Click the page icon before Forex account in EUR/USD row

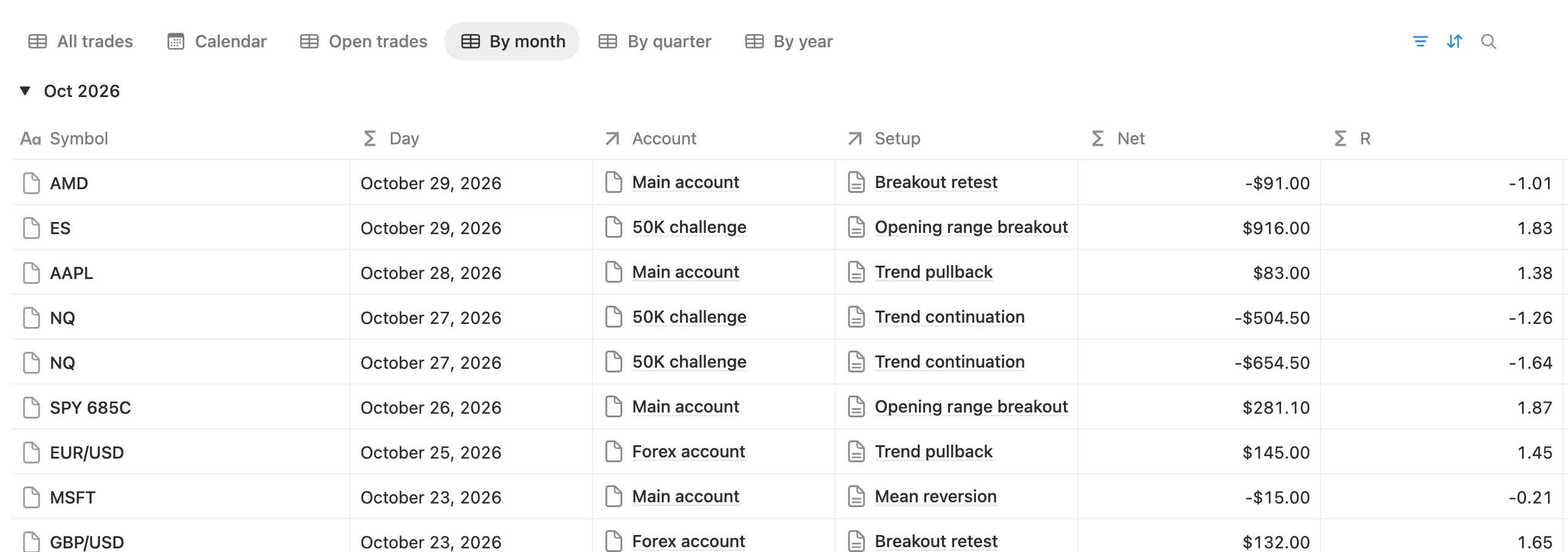coord(614,451)
